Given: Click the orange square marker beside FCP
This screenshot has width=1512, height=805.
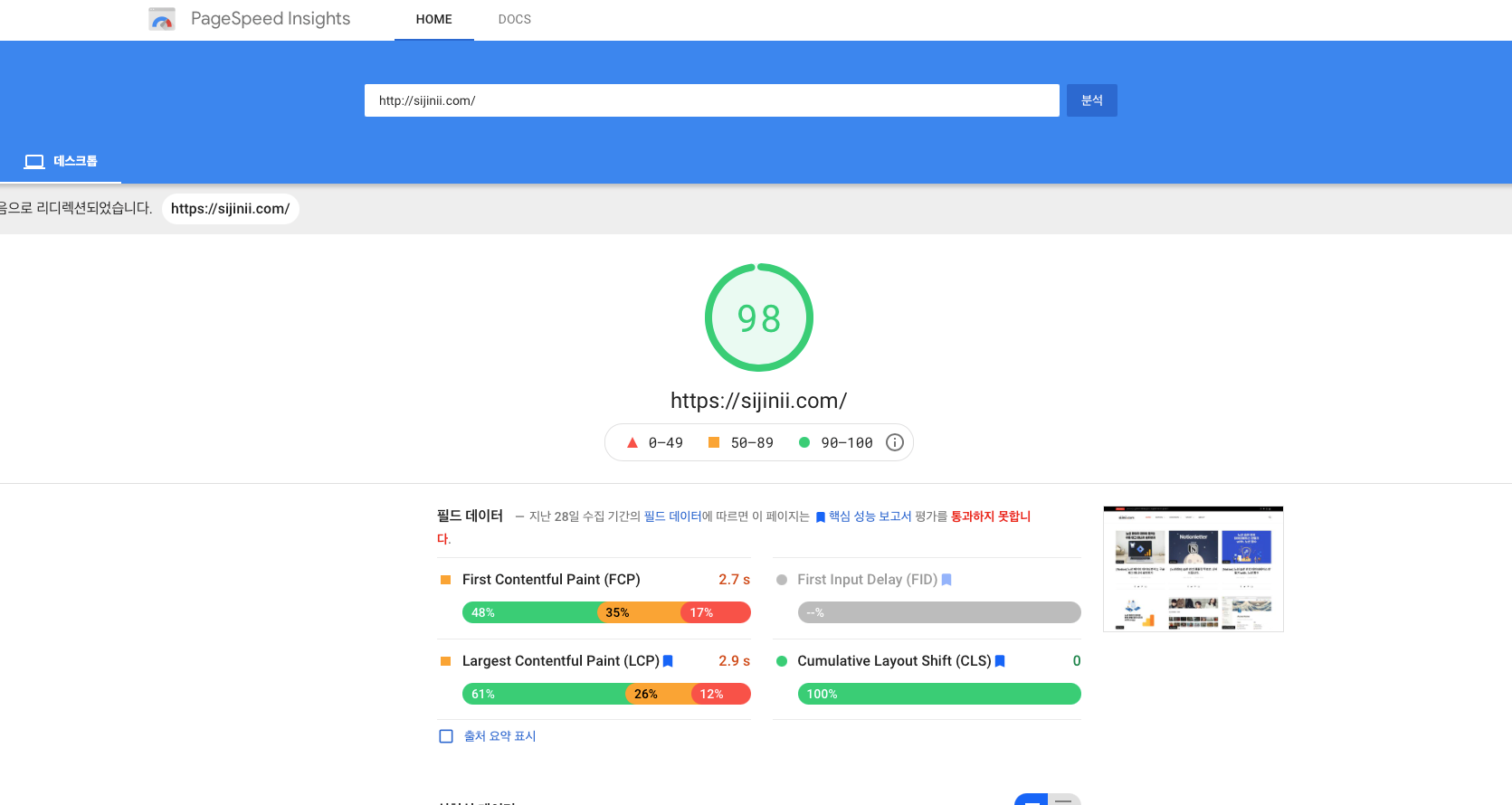Looking at the screenshot, I should coord(445,580).
